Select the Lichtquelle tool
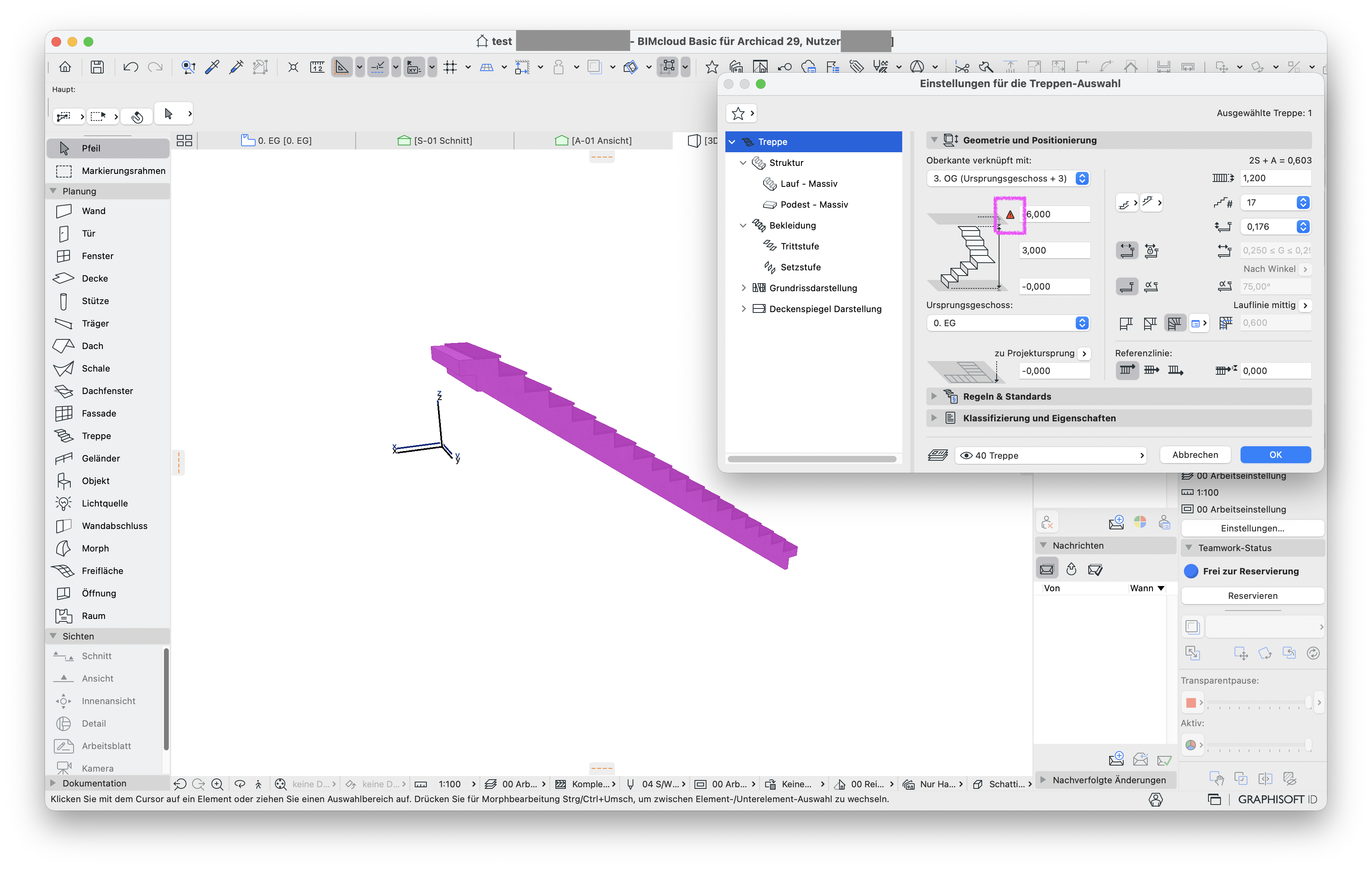 (108, 503)
